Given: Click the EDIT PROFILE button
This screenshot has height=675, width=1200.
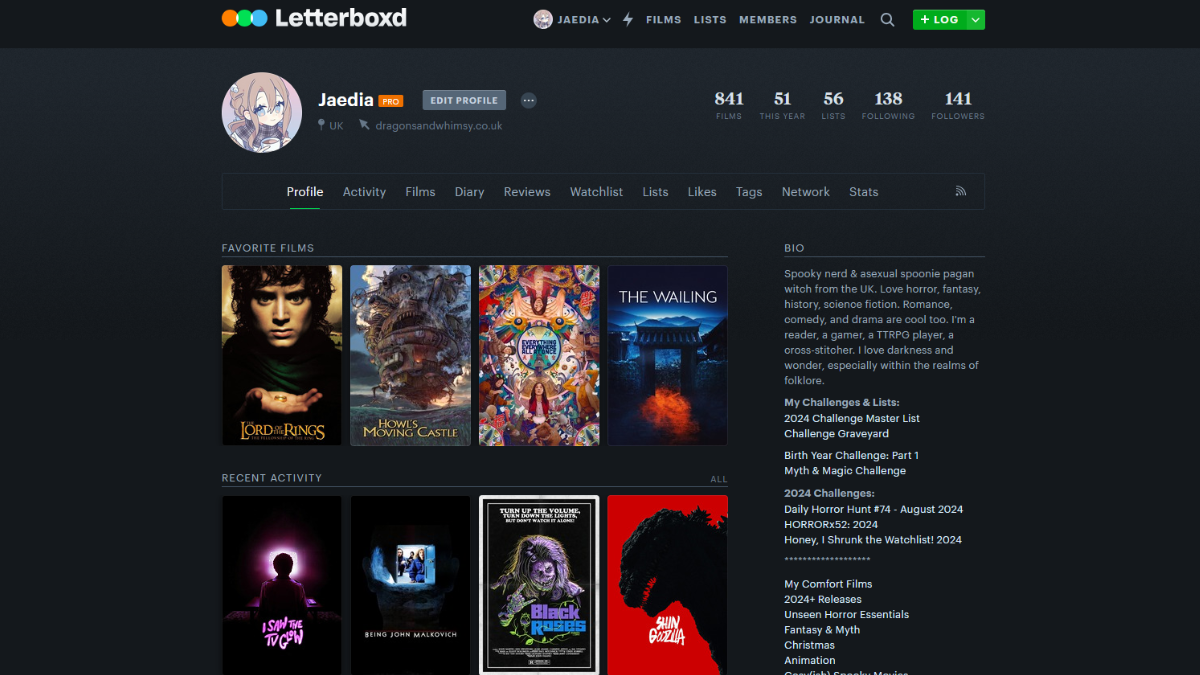Looking at the screenshot, I should pyautogui.click(x=464, y=100).
